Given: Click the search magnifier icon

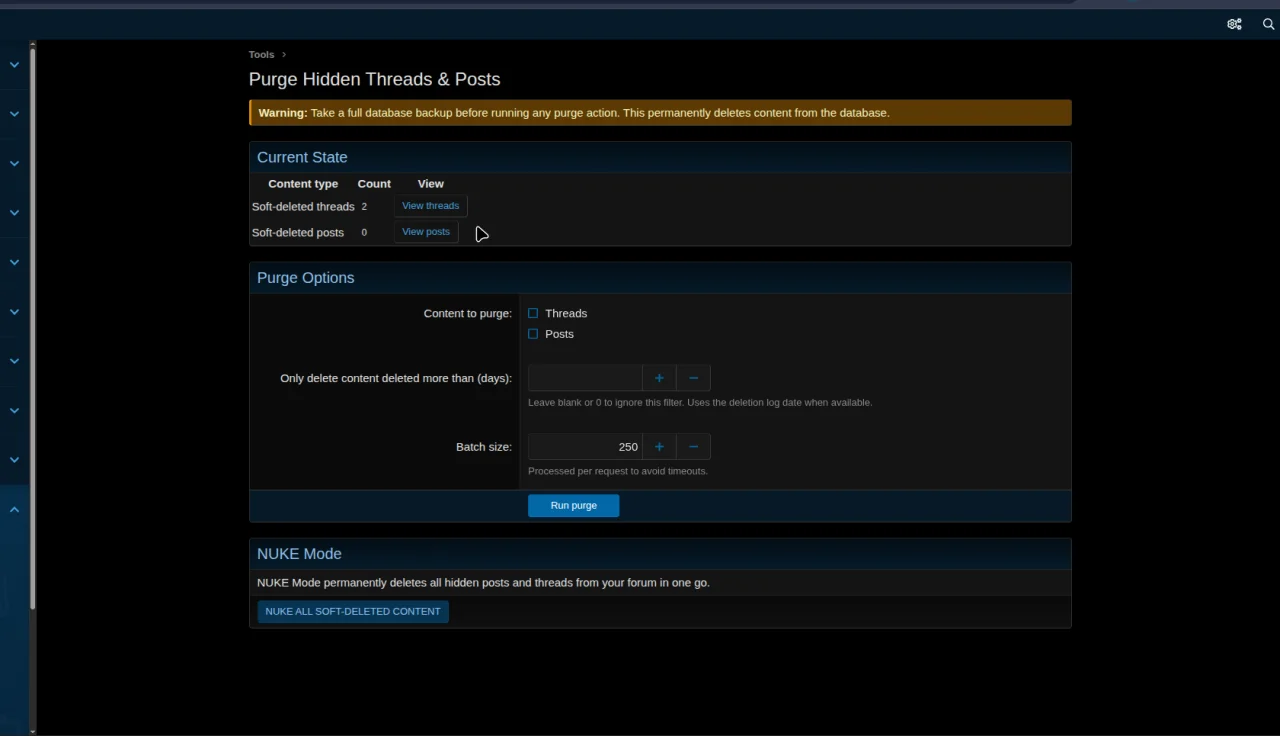Looking at the screenshot, I should [x=1268, y=24].
